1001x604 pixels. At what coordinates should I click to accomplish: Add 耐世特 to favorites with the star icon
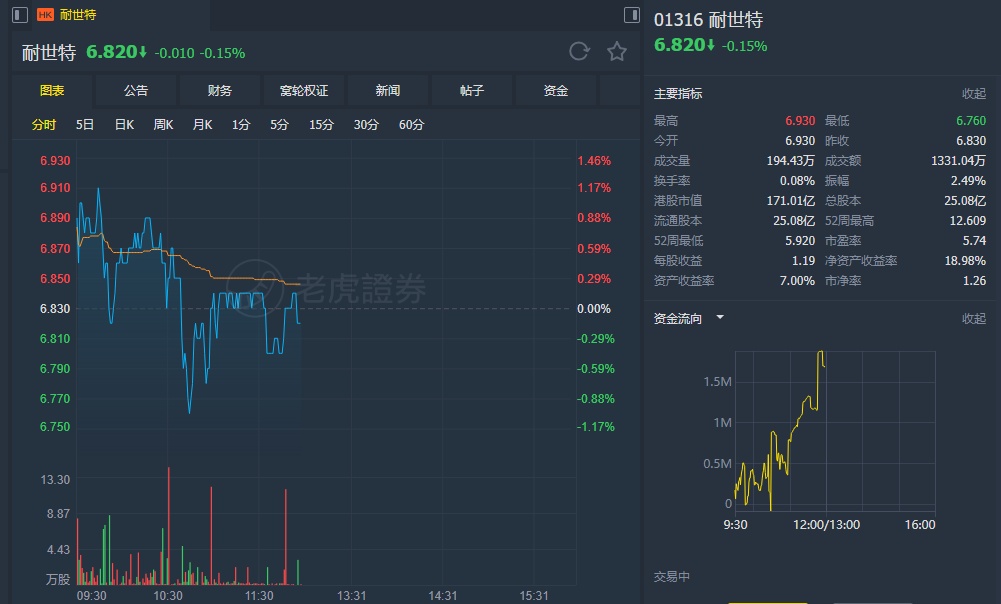617,52
